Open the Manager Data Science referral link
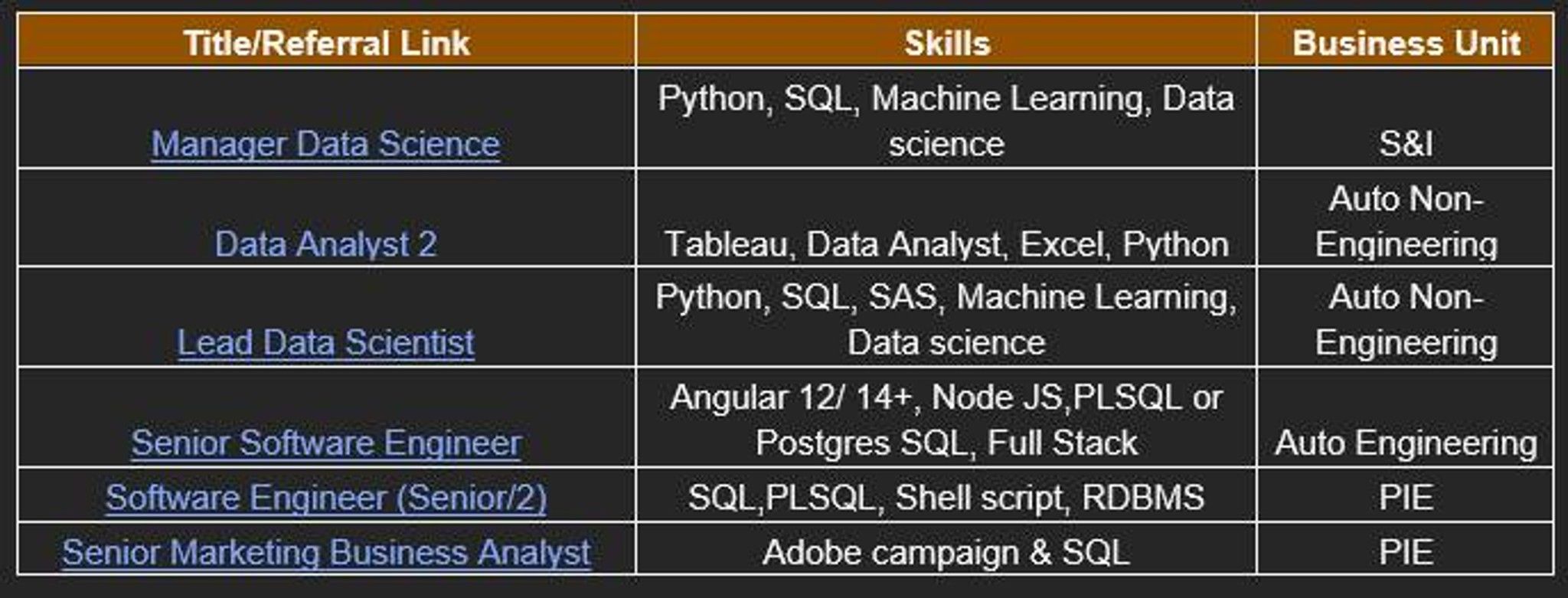1568x598 pixels. pyautogui.click(x=325, y=144)
